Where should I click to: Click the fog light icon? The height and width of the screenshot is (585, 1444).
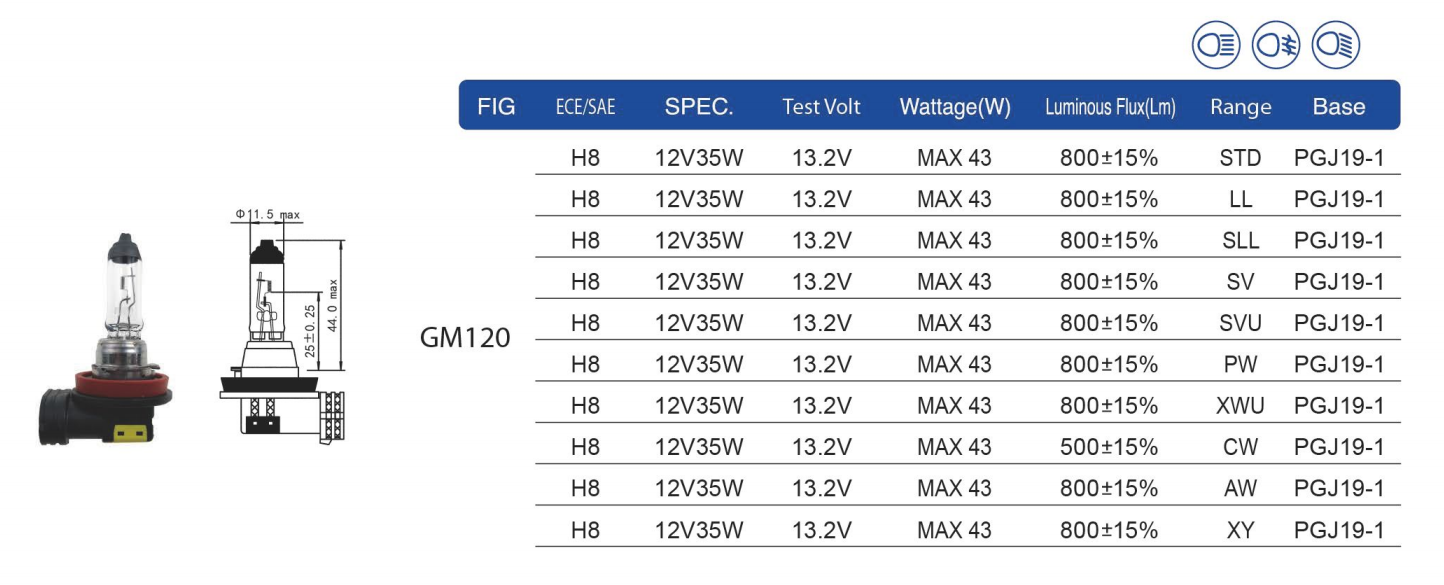click(x=1276, y=45)
